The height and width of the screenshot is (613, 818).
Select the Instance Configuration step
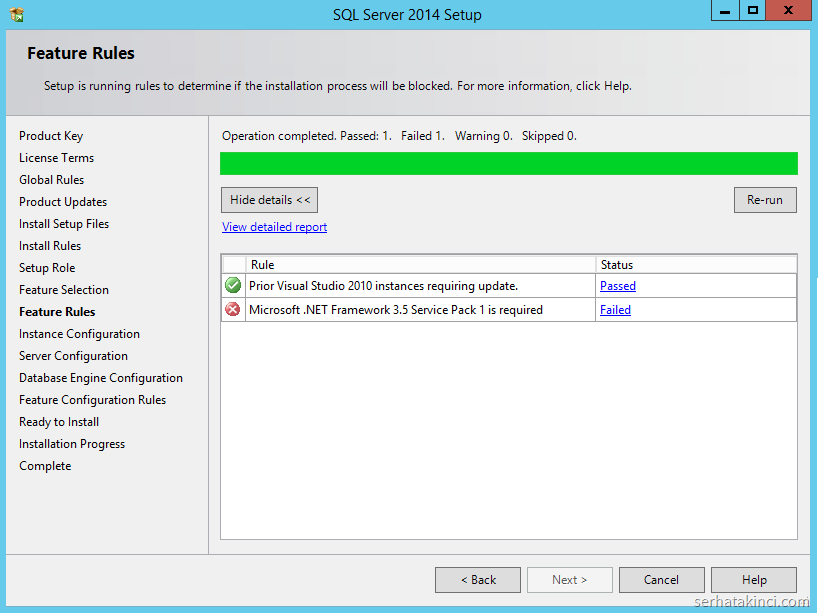coord(79,334)
